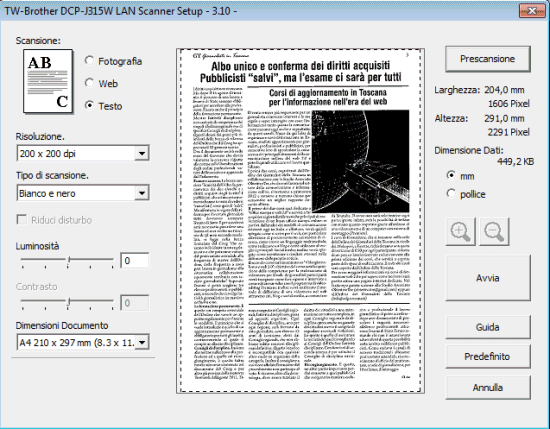Click the Luminosità value input field

coord(135,261)
